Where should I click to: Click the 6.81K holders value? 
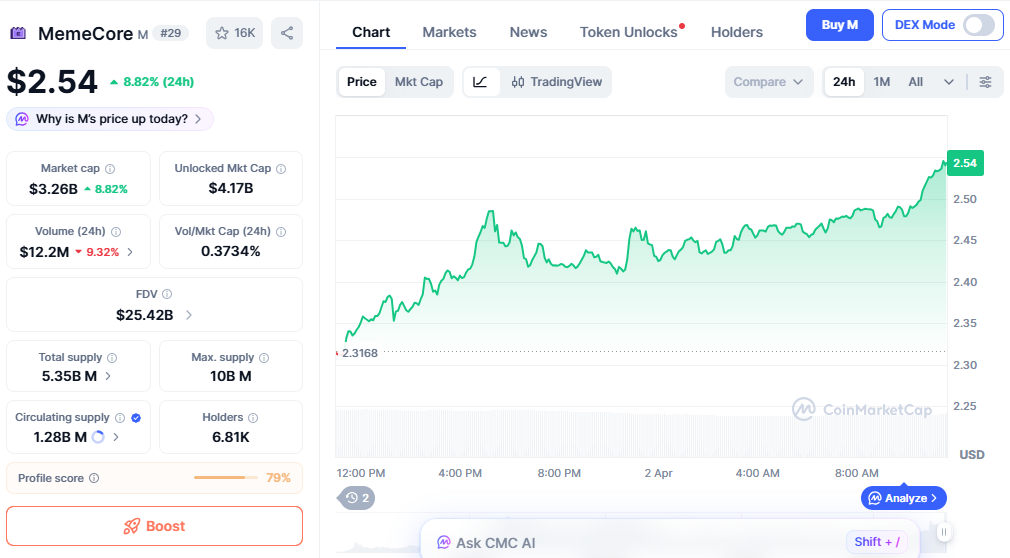pyautogui.click(x=231, y=437)
